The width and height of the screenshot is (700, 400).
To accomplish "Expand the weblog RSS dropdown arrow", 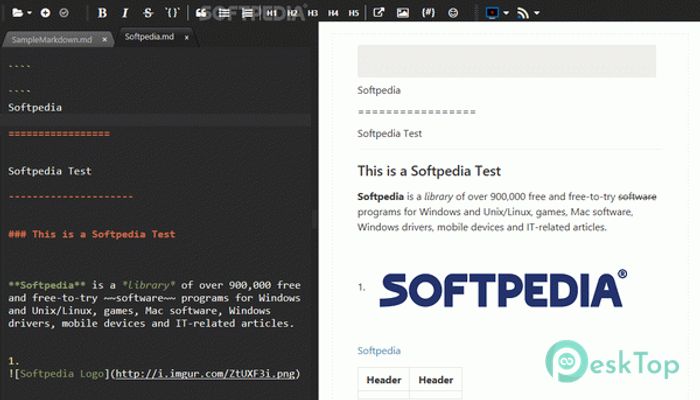I will [x=537, y=13].
